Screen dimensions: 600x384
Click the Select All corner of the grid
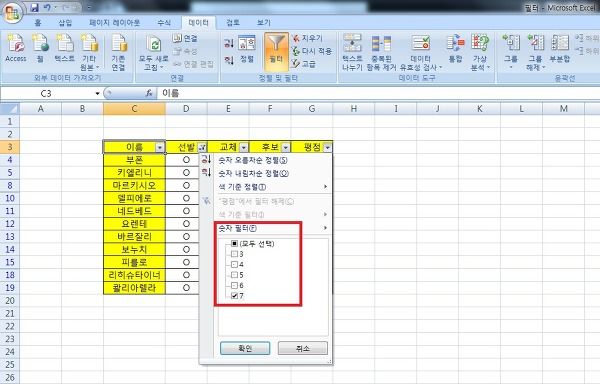point(10,109)
